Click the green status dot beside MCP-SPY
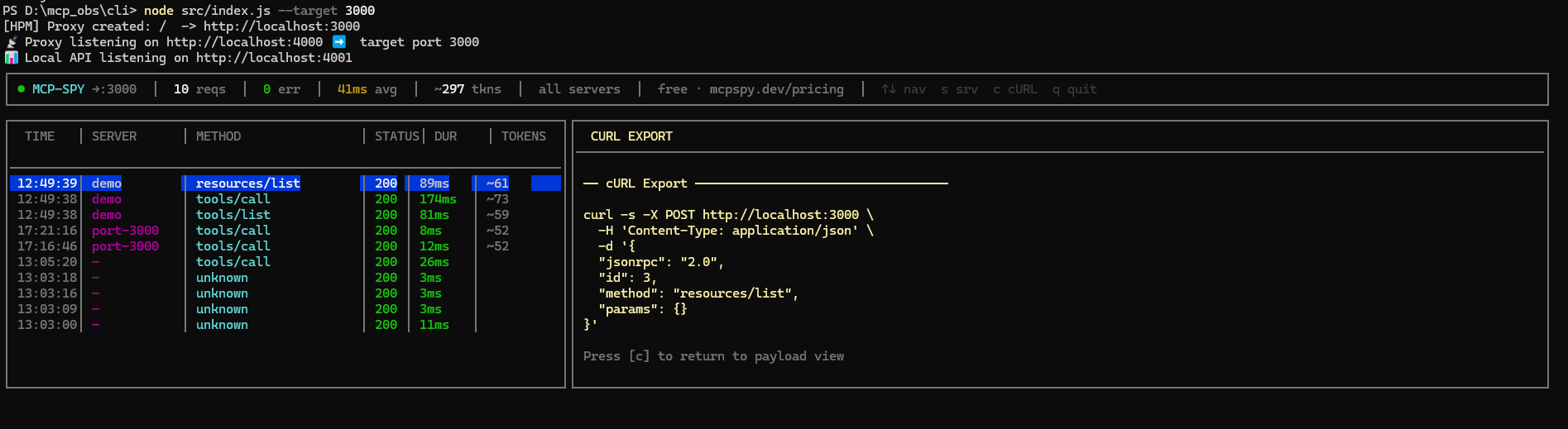This screenshot has height=429, width=1568. pos(22,89)
